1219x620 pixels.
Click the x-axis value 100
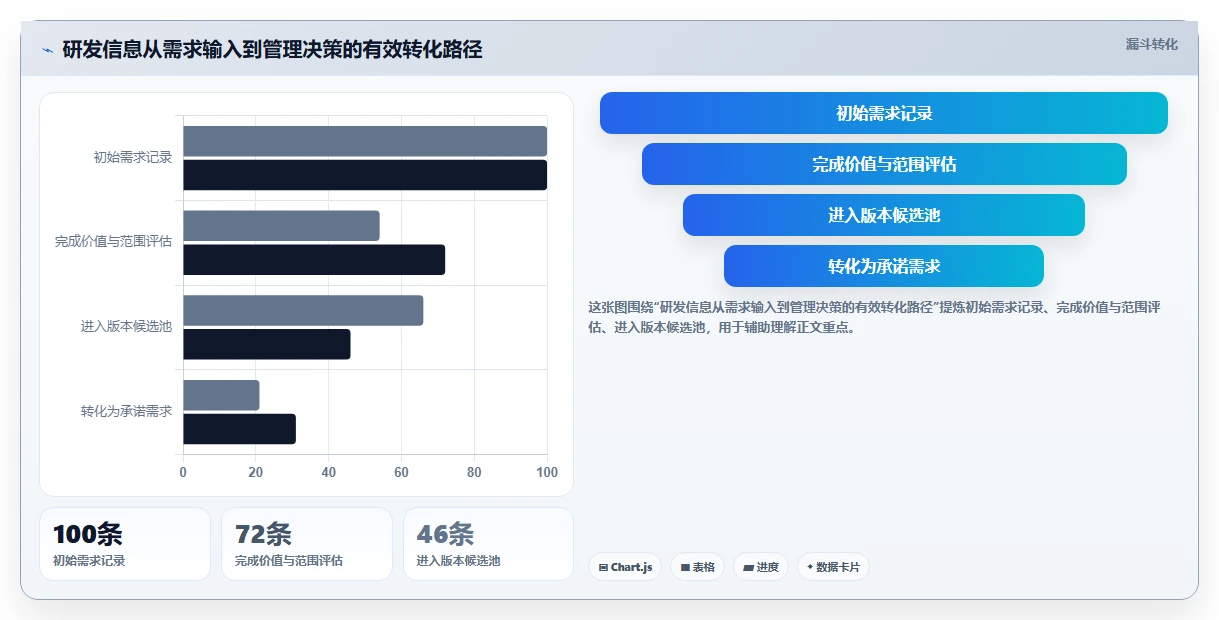click(547, 473)
